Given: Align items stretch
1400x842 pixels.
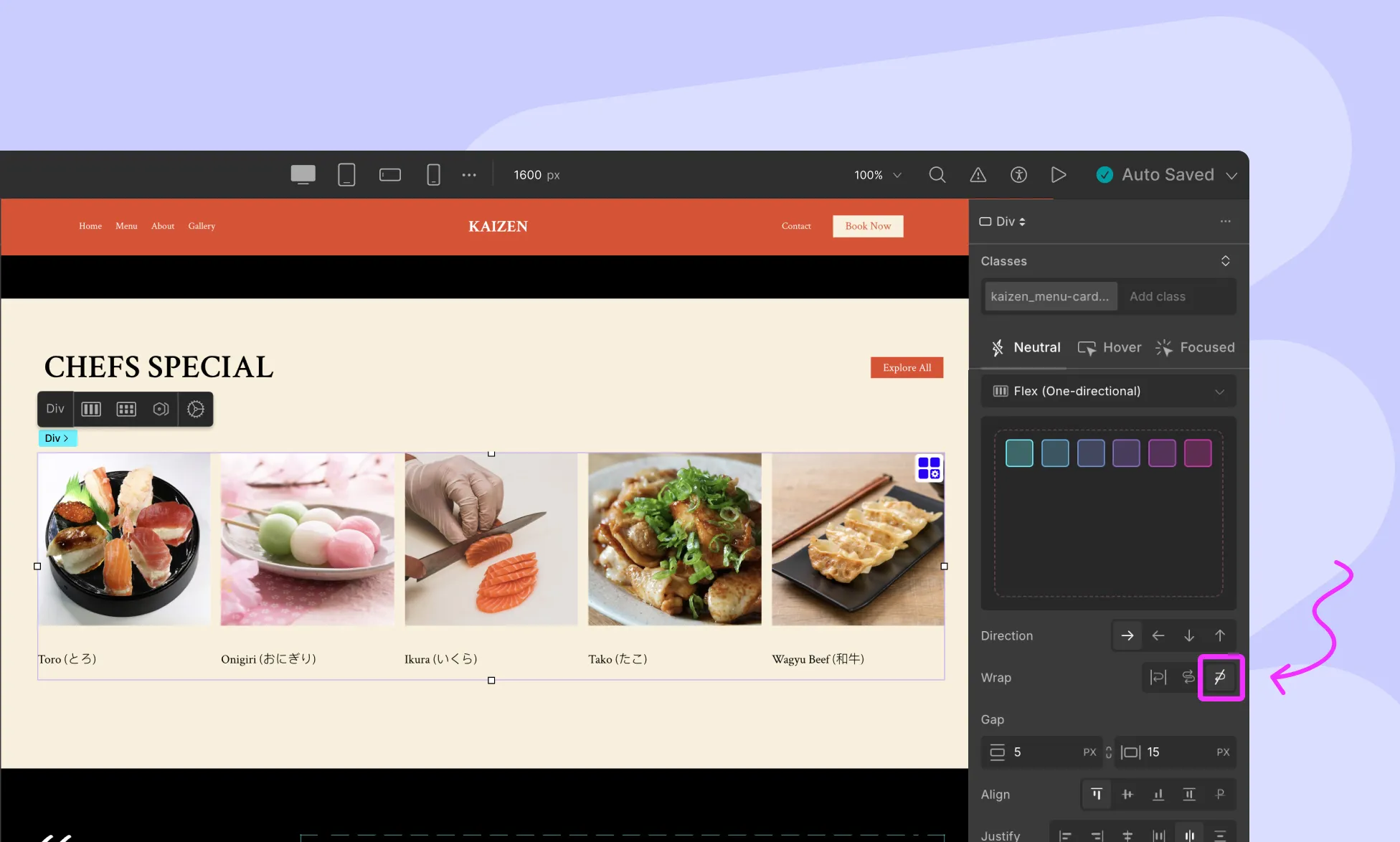Looking at the screenshot, I should [x=1189, y=794].
